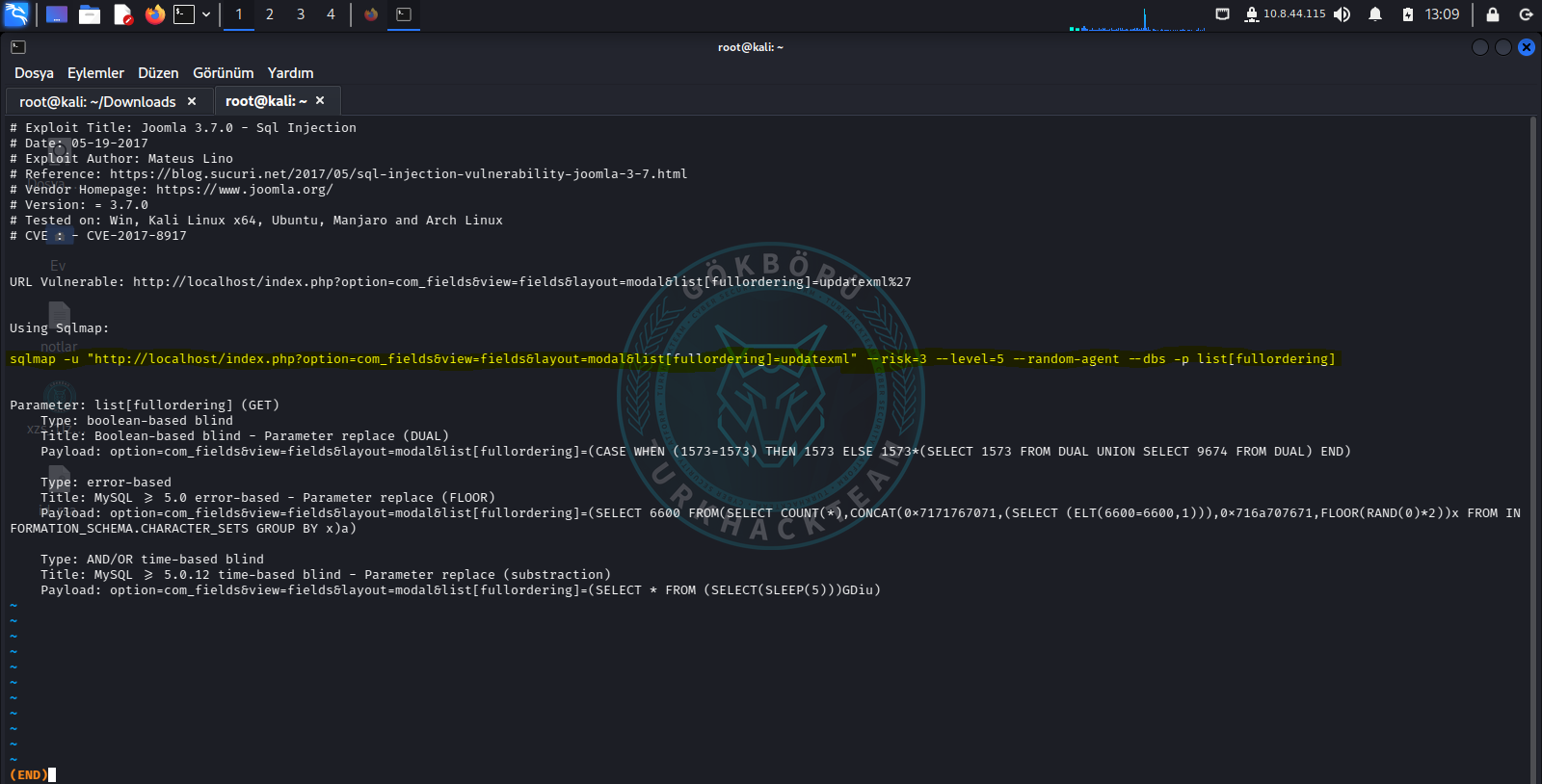Click the 'Tested on: Win, Kali Linux' line
Screen dimensions: 1542x784
256,221
